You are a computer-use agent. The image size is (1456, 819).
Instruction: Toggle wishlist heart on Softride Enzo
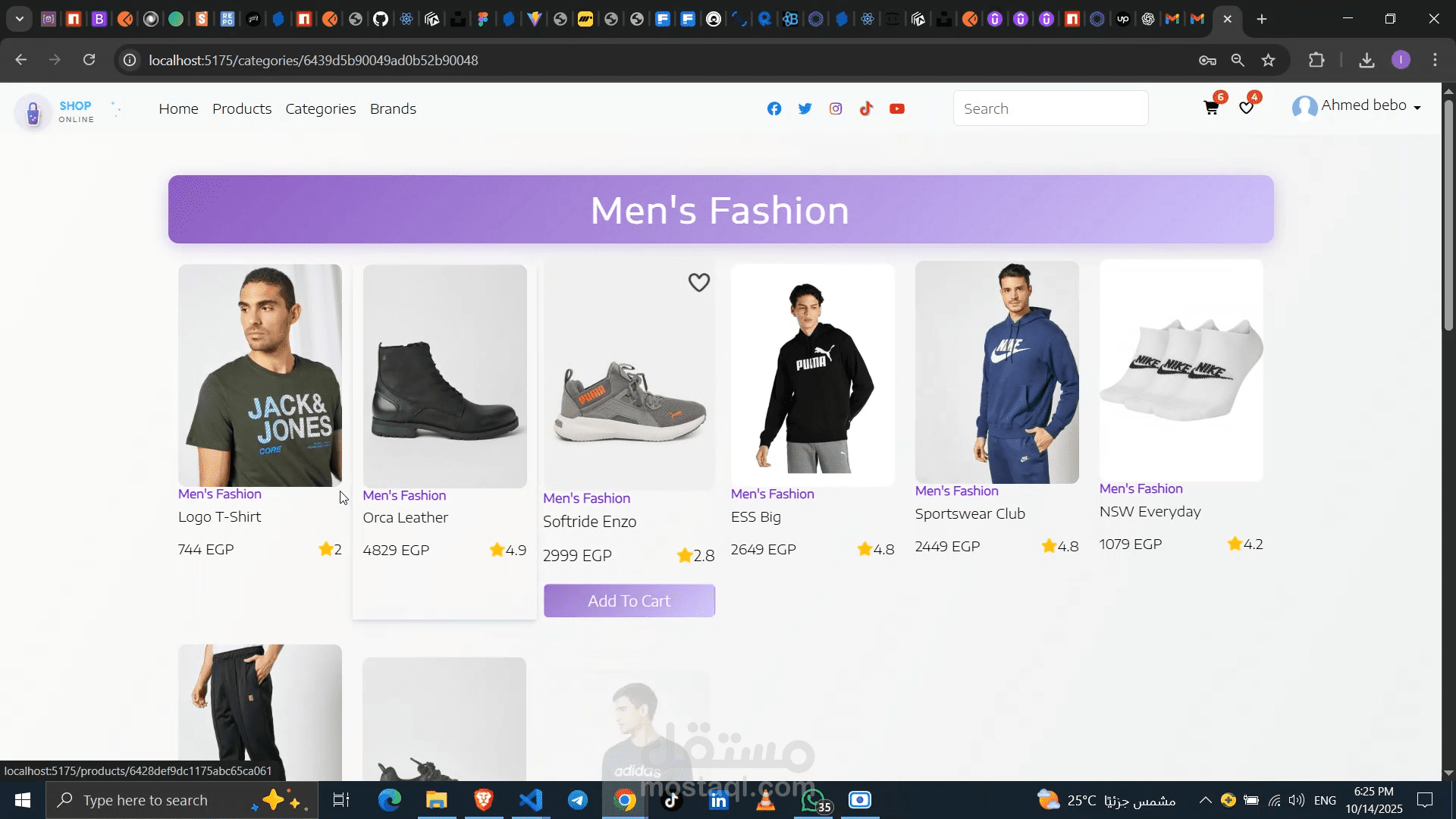[698, 282]
